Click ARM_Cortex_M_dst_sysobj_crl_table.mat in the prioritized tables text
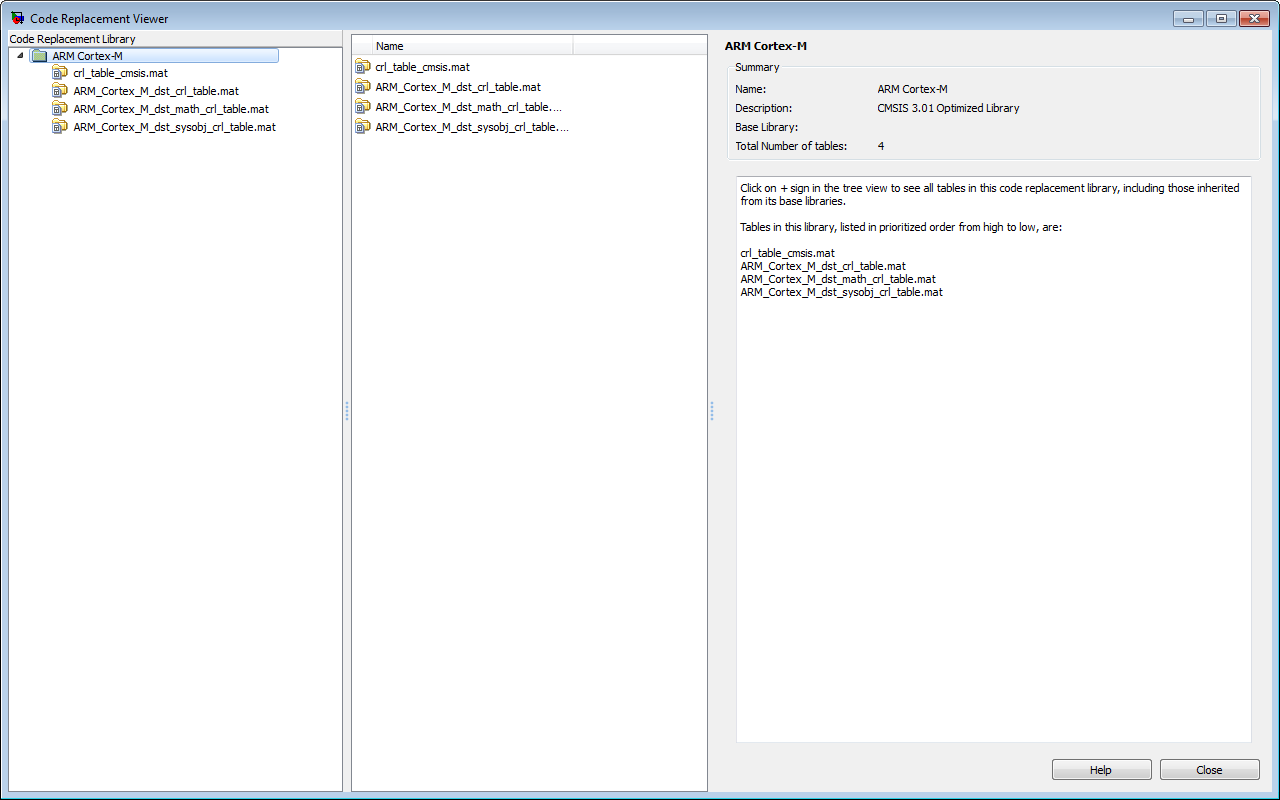The image size is (1280, 800). 841,292
